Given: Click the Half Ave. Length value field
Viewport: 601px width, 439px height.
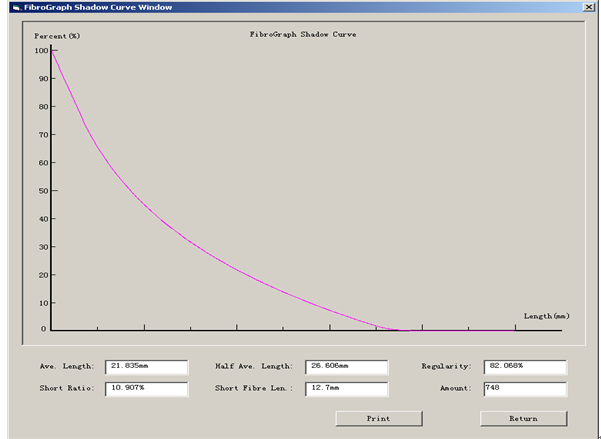Looking at the screenshot, I should (346, 367).
